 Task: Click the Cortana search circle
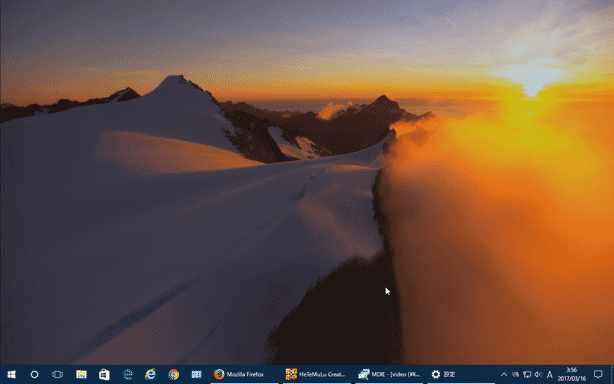pyautogui.click(x=34, y=375)
